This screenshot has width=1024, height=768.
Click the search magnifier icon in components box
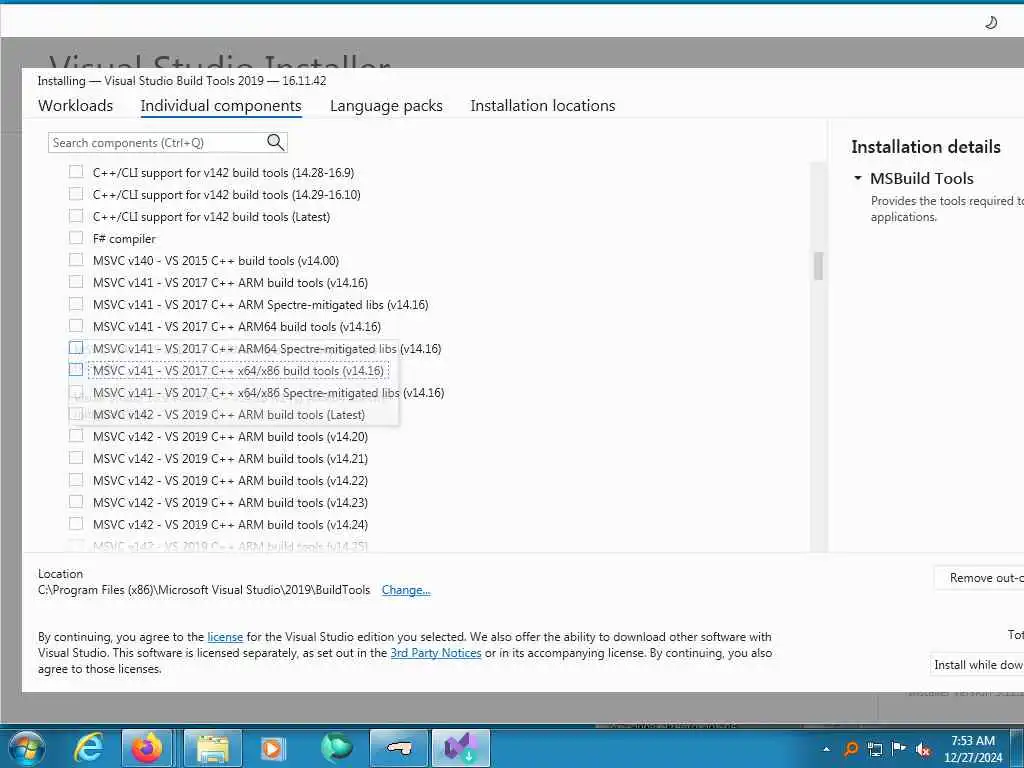276,142
